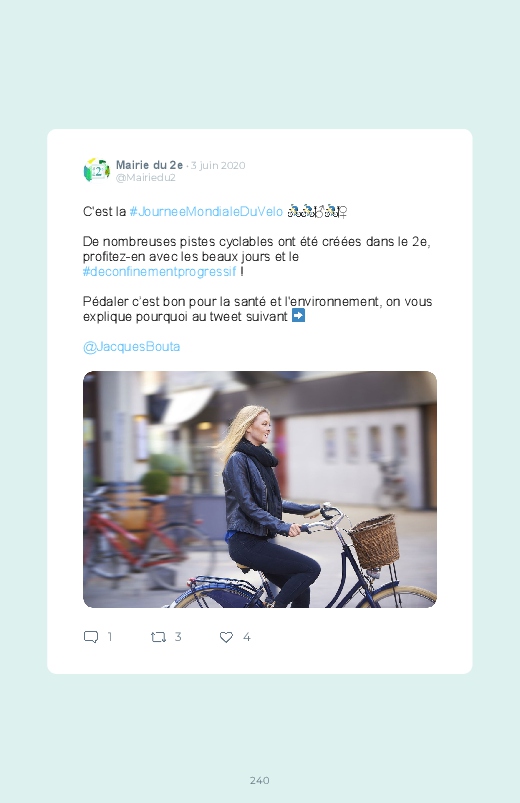Image resolution: width=520 pixels, height=803 pixels.
Task: Open the @JacquesBouta mention
Action: click(132, 347)
